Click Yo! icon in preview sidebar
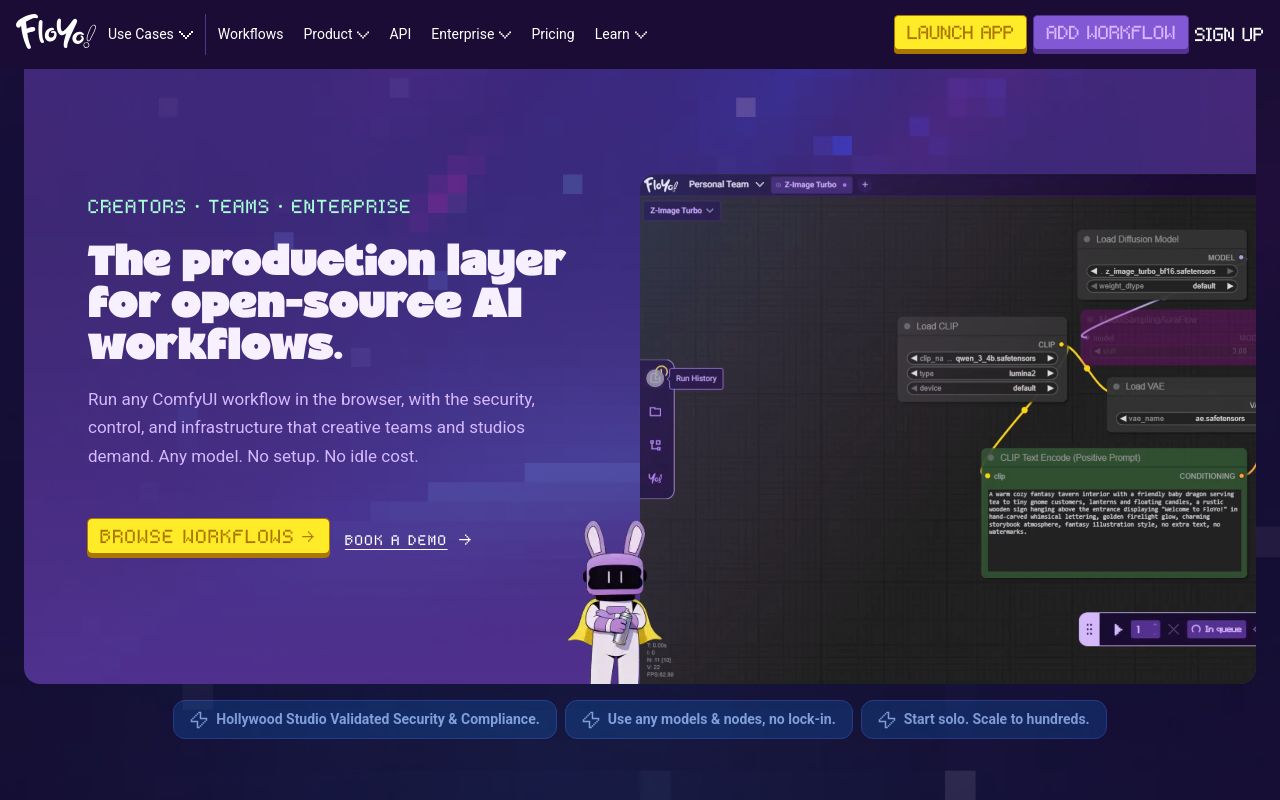Viewport: 1280px width, 800px height. coord(655,478)
